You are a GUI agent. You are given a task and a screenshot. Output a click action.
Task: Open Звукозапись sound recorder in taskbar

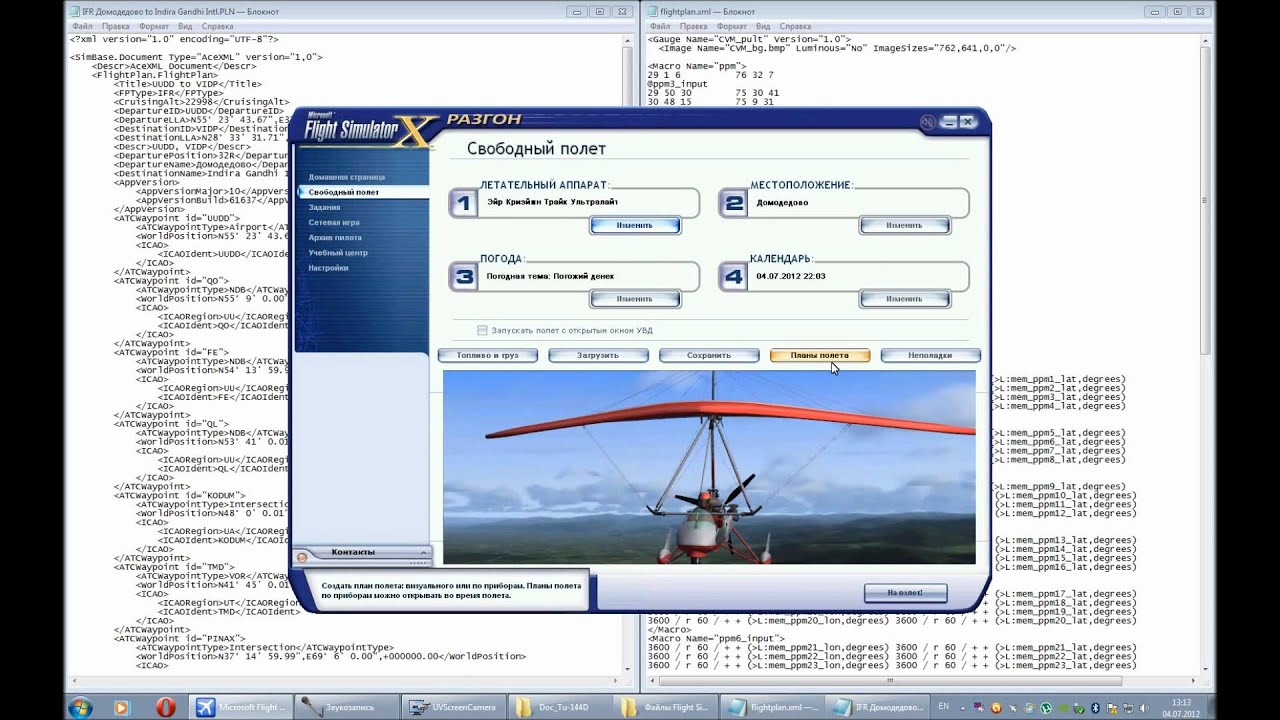348,707
